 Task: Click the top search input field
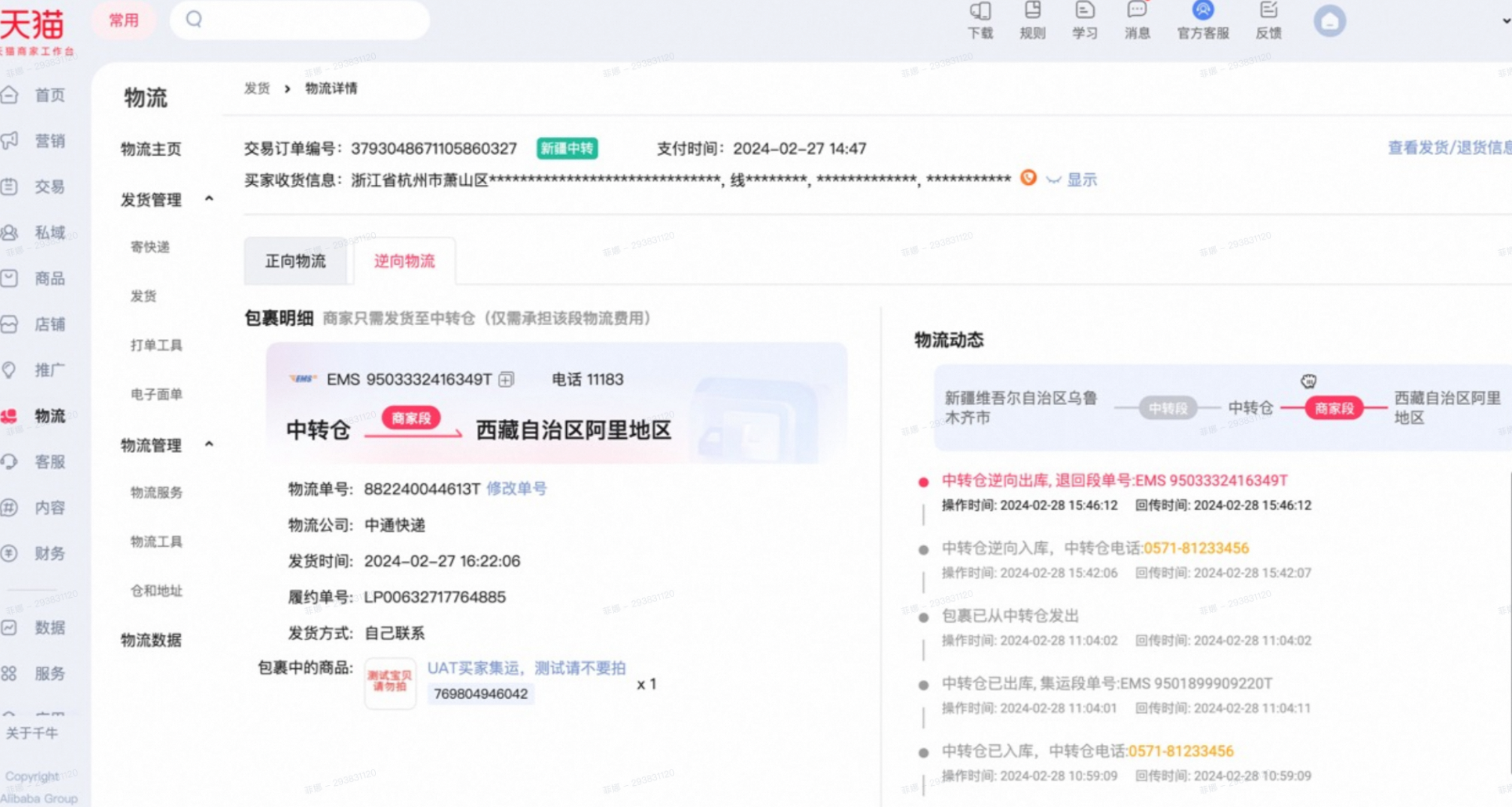point(300,20)
